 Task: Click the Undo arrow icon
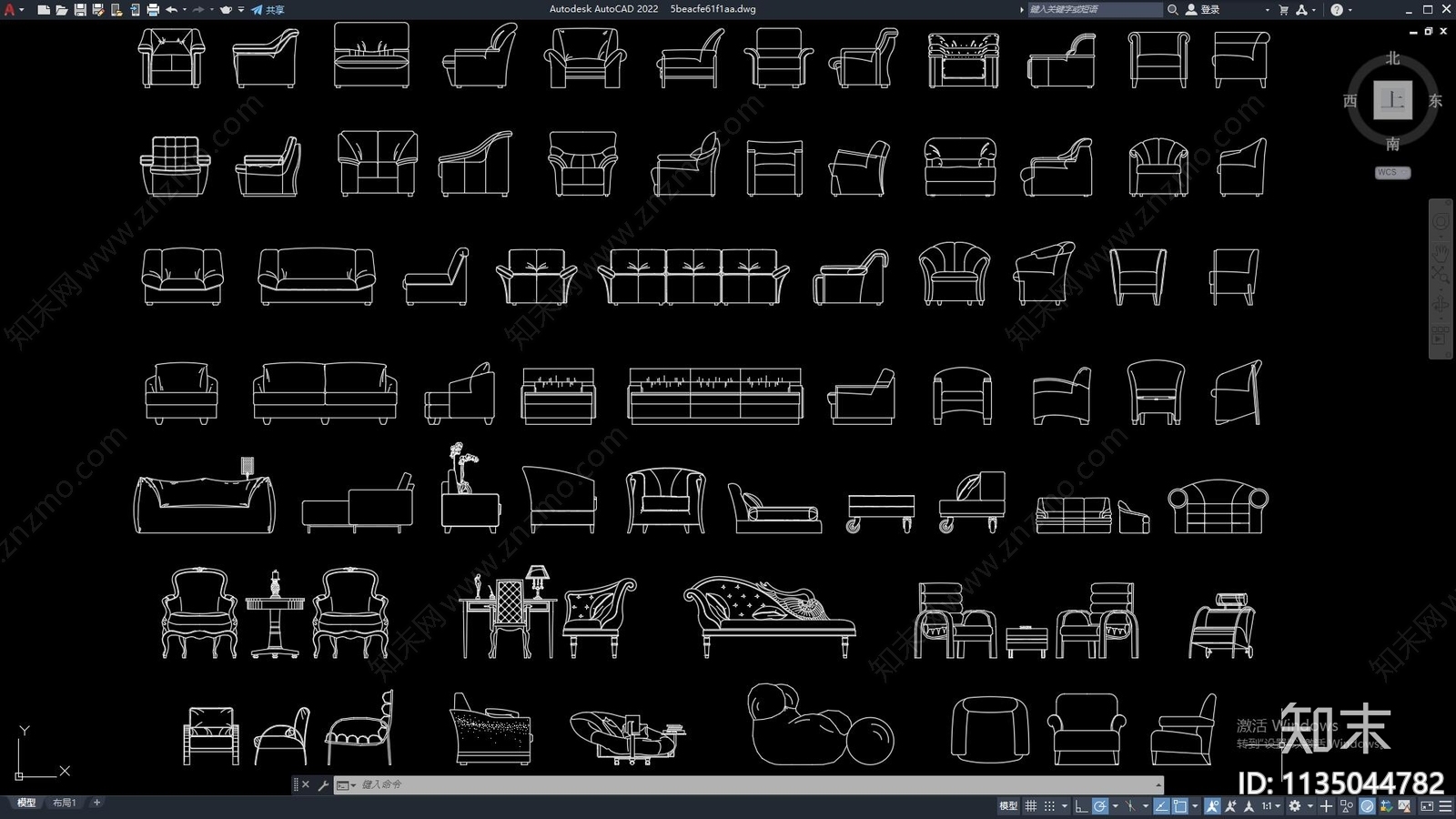tap(171, 10)
